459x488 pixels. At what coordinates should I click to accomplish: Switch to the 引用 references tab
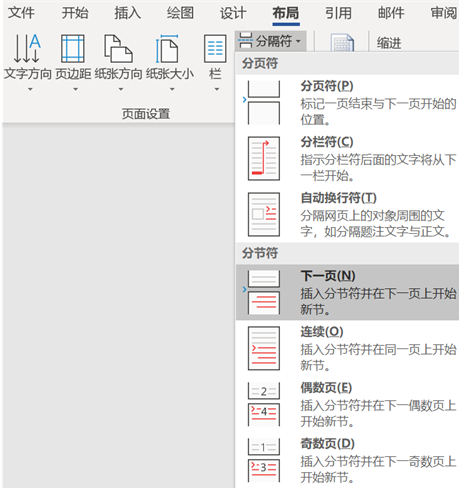338,13
